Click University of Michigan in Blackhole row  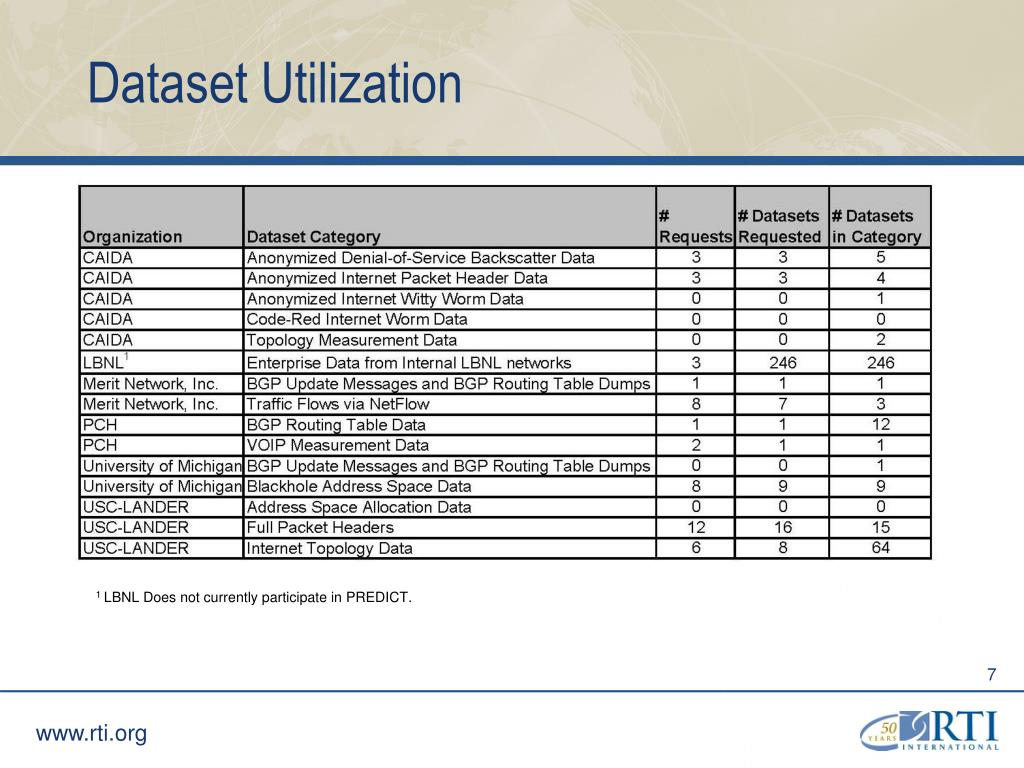point(162,487)
